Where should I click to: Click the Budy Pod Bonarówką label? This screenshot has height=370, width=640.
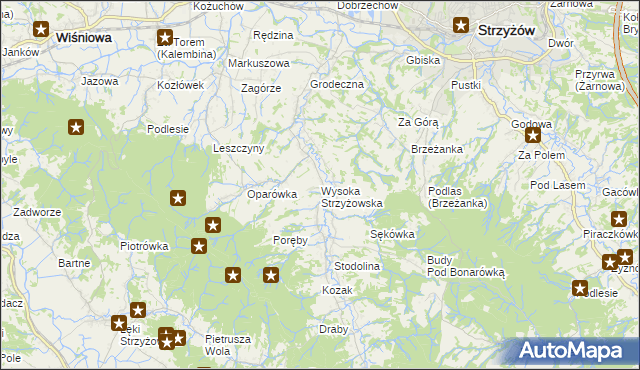pos(465,267)
